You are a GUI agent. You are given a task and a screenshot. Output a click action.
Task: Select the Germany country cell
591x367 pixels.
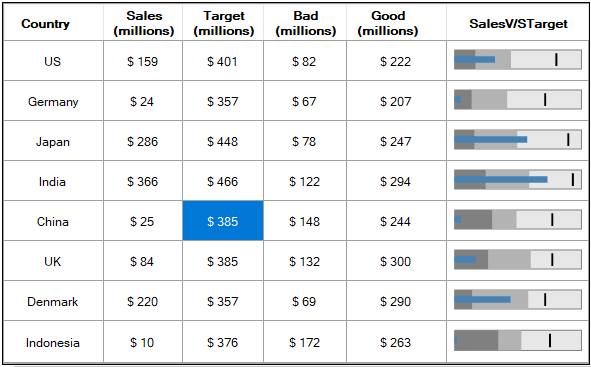click(x=53, y=101)
